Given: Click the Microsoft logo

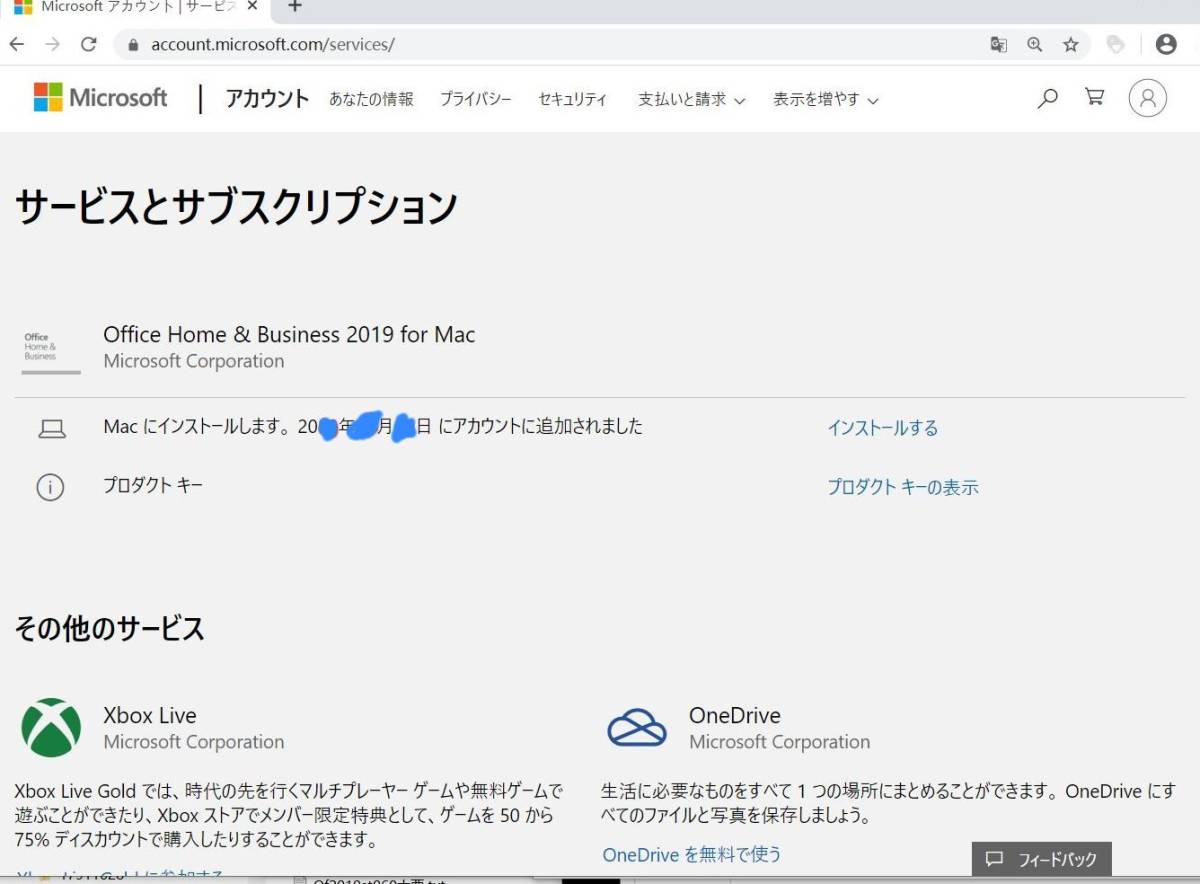Looking at the screenshot, I should [101, 98].
